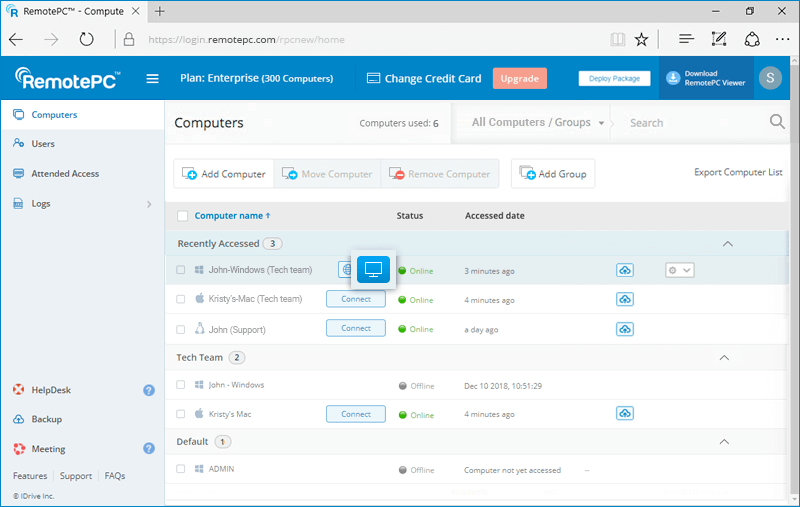Click the Deploy Package button

coord(614,79)
